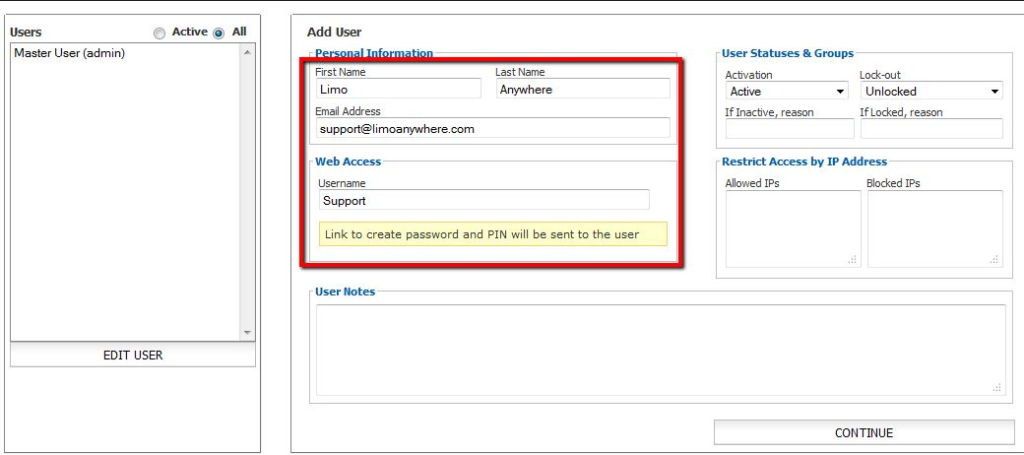Open the Activation dropdown

coord(789,92)
